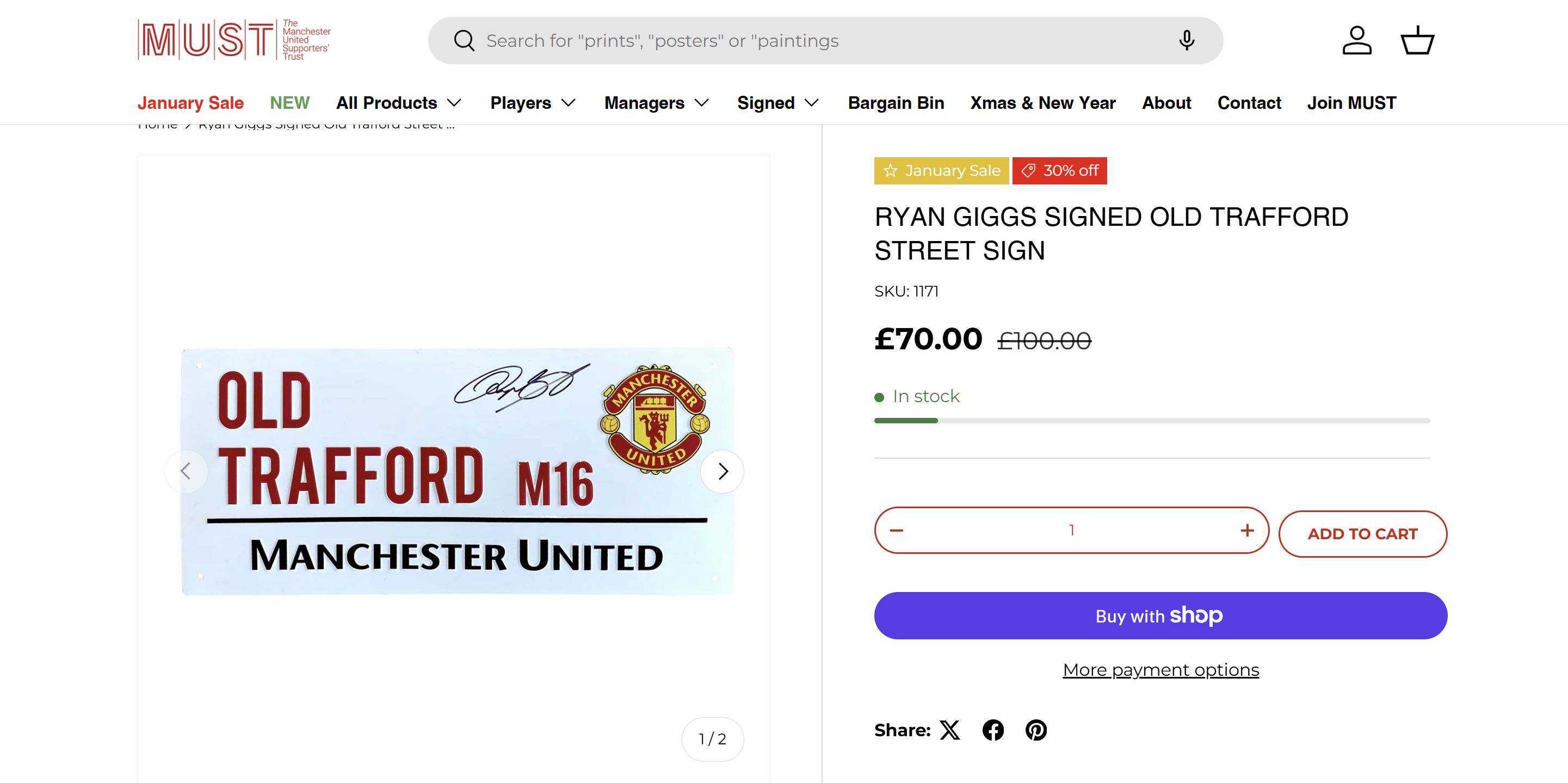Open the account profile icon
1568x783 pixels.
(1357, 41)
